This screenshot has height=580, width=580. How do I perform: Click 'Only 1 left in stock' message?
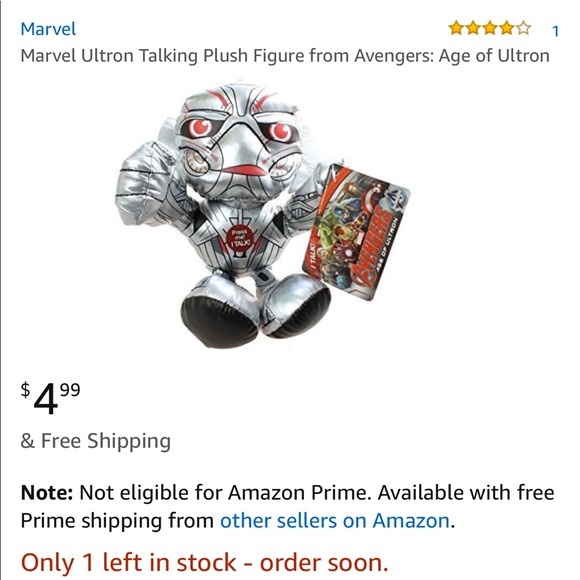point(205,563)
